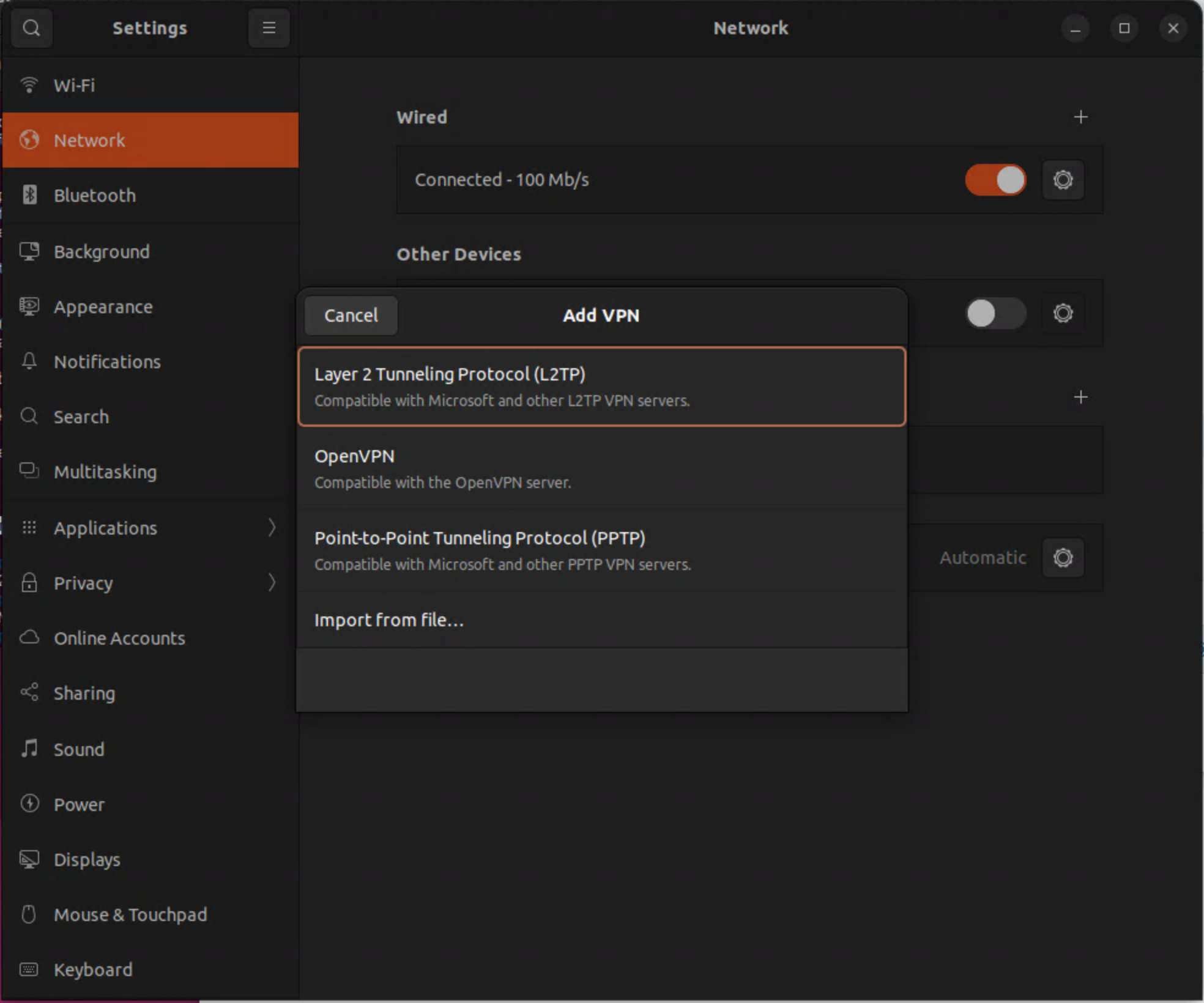
Task: Click the search icon in Settings header
Action: point(31,28)
